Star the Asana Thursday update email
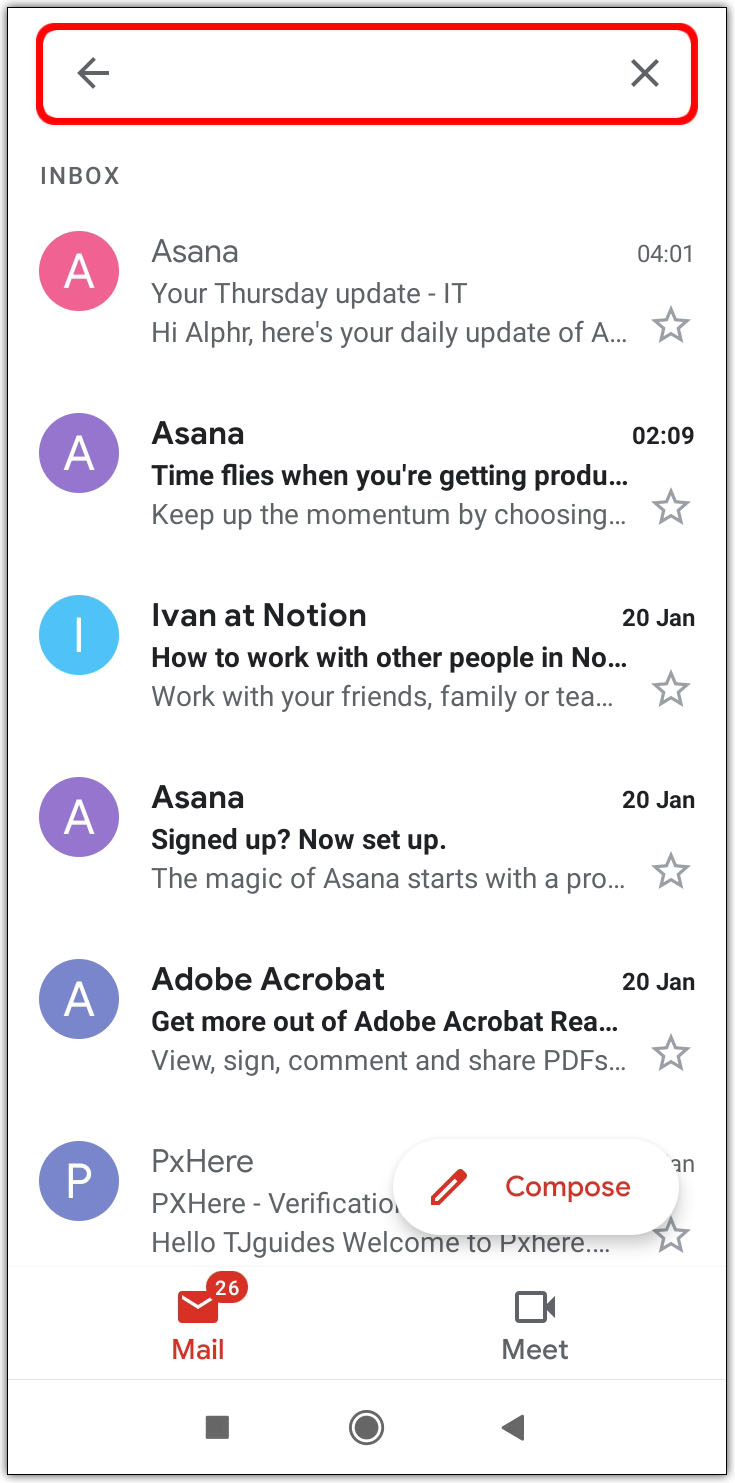The width and height of the screenshot is (735, 1483). pos(671,325)
